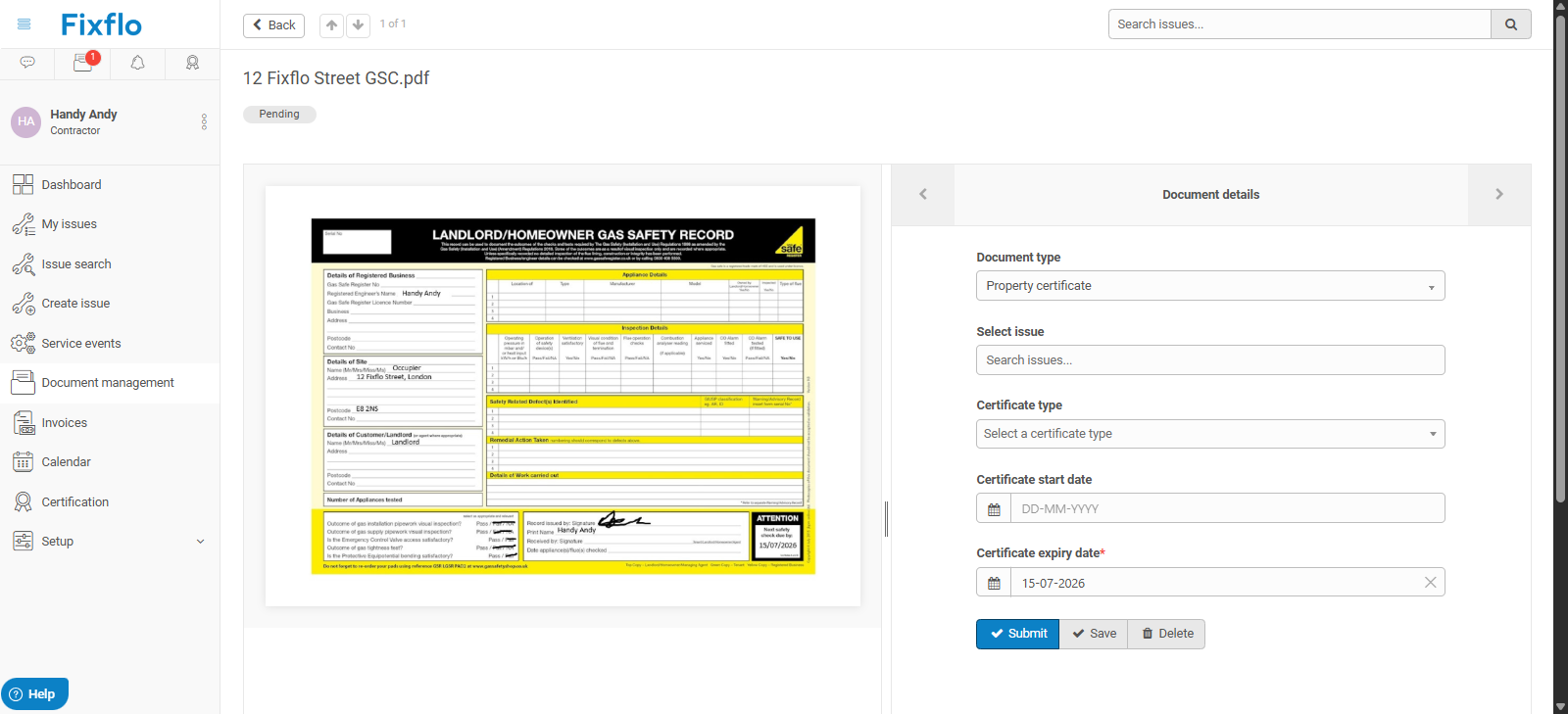Save the document details
This screenshot has width=1568, height=714.
pos(1094,634)
